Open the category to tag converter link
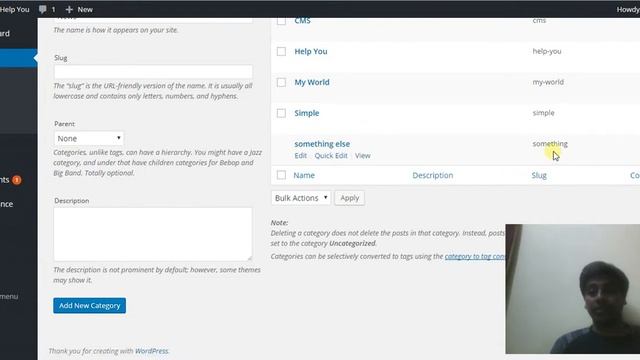This screenshot has height=360, width=640. pos(475,256)
